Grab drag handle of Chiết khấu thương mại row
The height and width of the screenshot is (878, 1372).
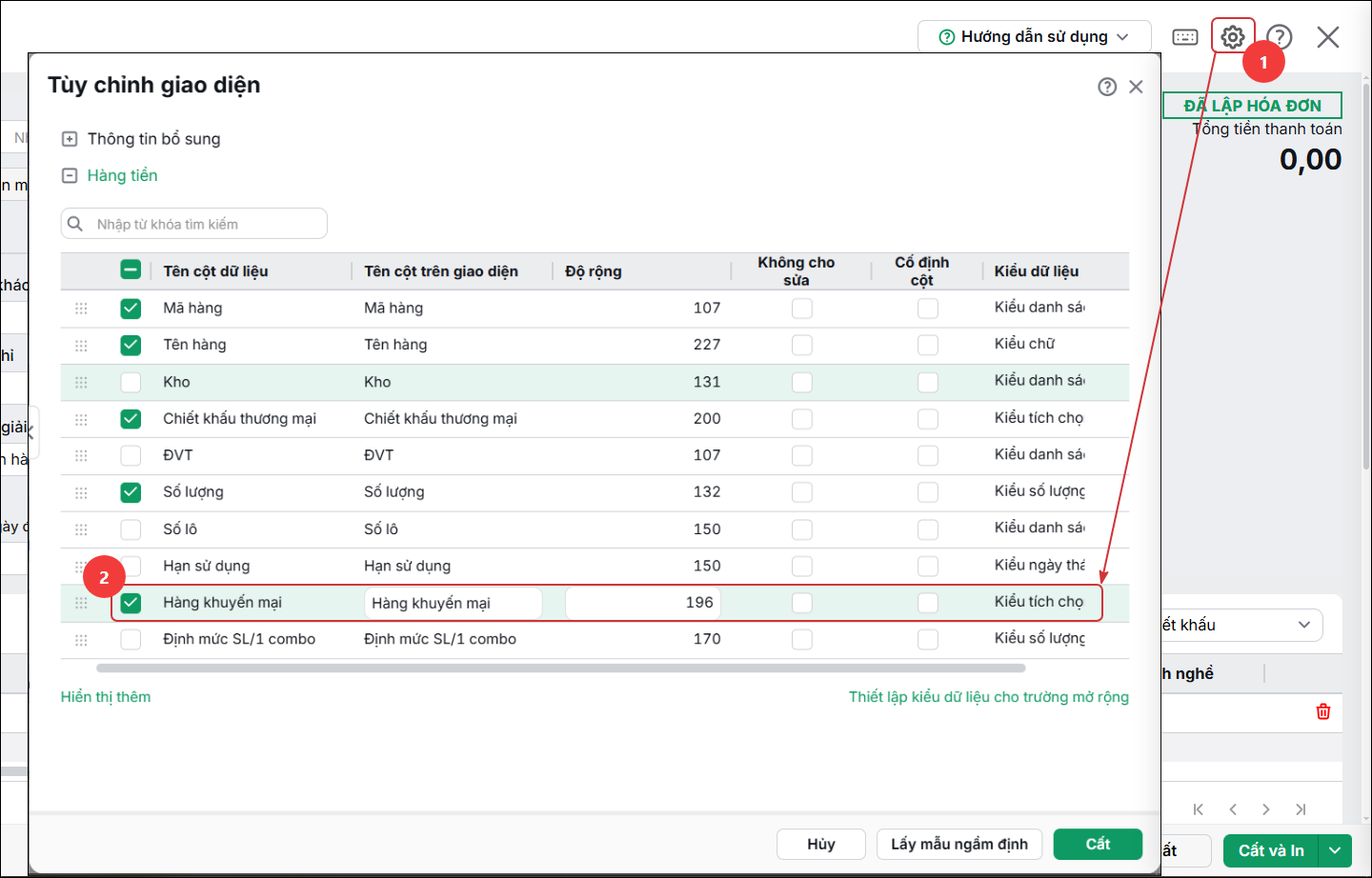(x=81, y=419)
